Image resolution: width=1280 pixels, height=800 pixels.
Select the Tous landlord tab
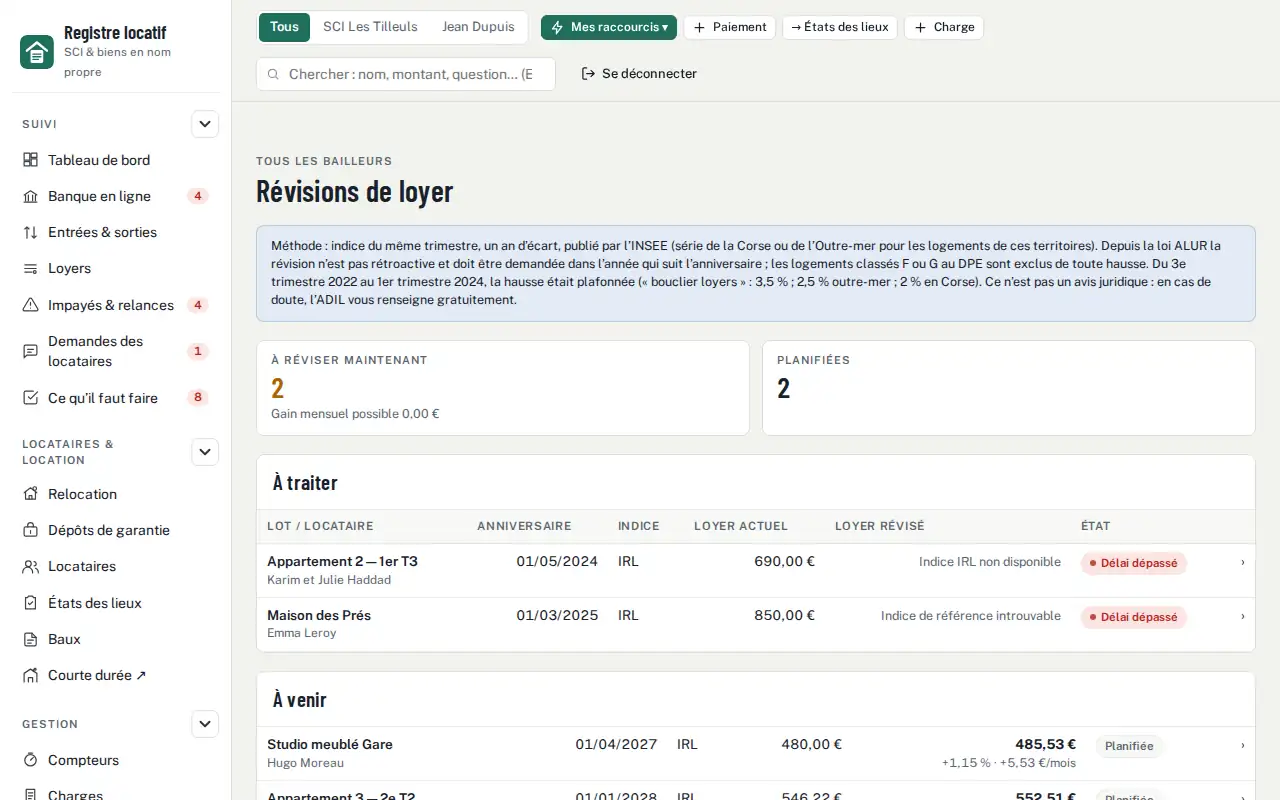click(x=284, y=27)
